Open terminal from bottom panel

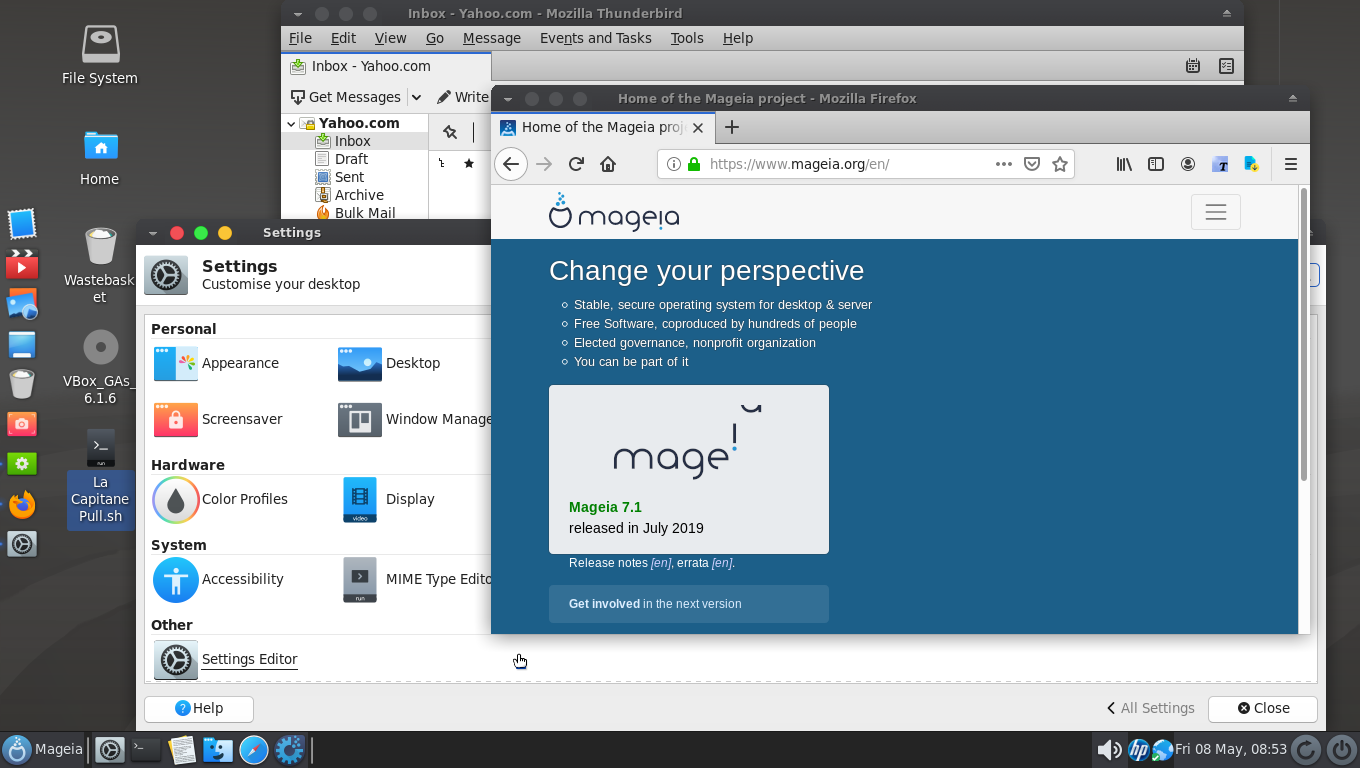click(x=146, y=749)
